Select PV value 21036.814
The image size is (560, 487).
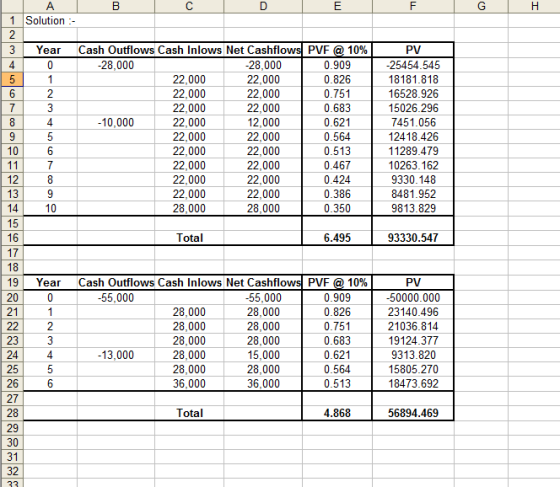tap(413, 326)
